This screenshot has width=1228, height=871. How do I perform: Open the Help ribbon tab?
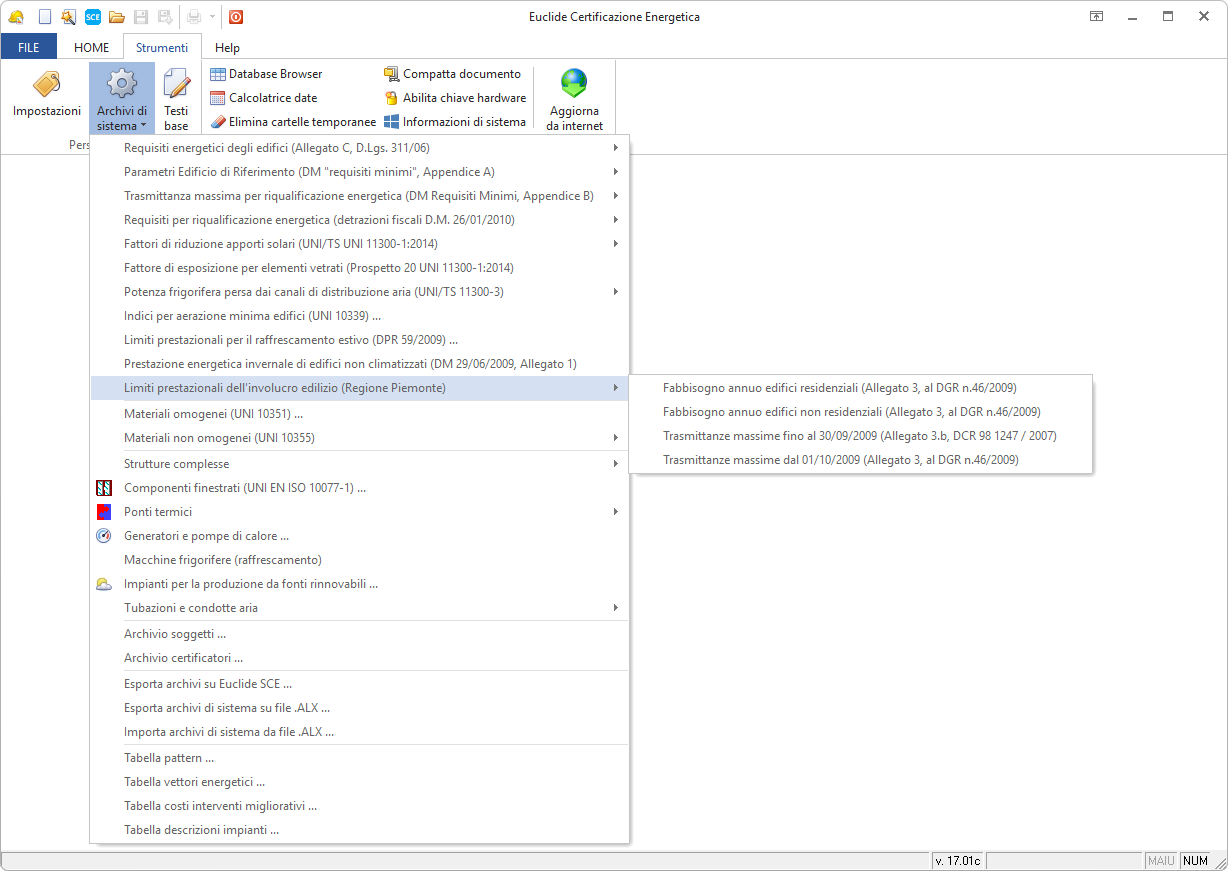coord(227,48)
